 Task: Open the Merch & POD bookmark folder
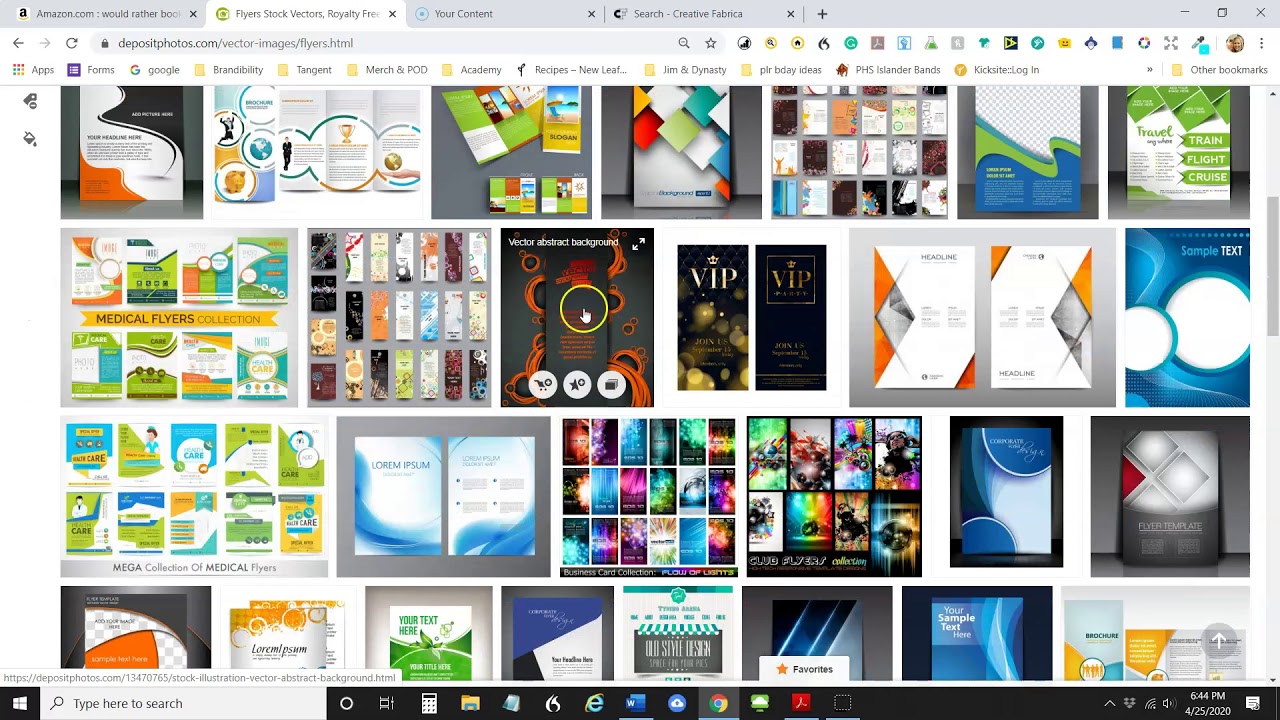386,70
